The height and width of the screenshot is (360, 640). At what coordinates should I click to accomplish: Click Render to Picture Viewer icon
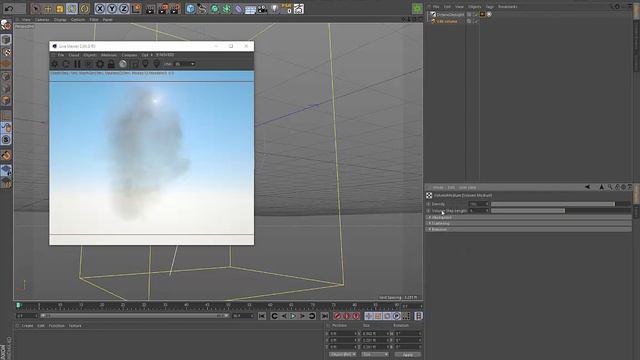[x=163, y=9]
